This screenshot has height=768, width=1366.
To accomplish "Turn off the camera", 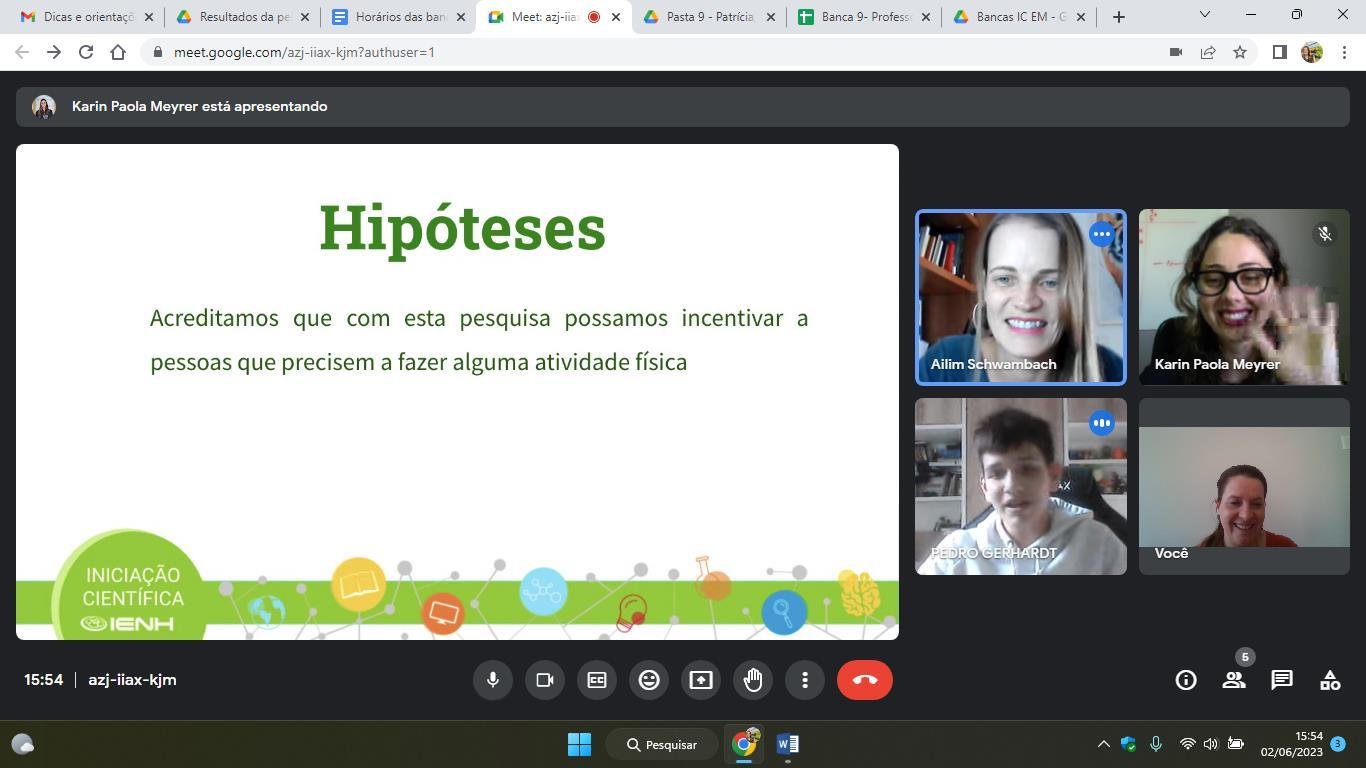I will point(545,680).
